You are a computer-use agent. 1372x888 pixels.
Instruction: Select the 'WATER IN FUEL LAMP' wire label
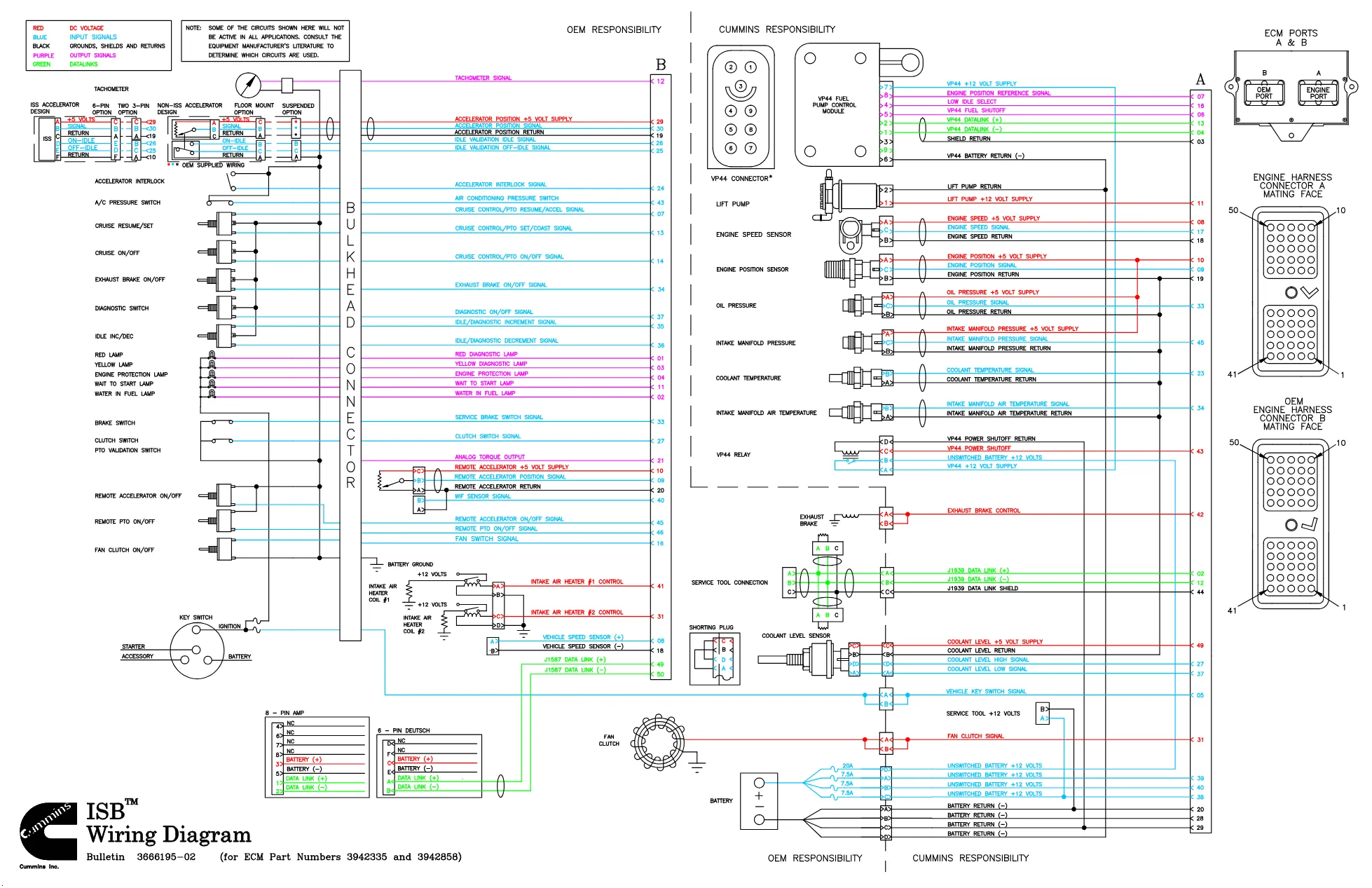coord(485,393)
